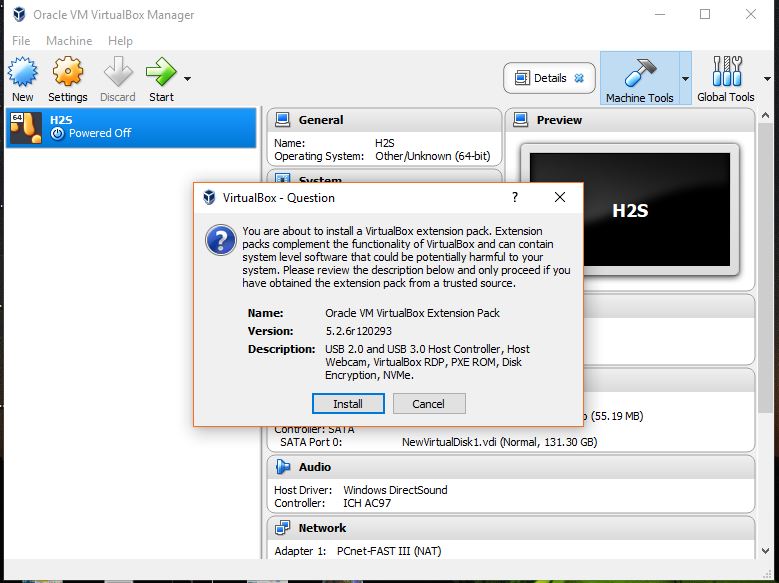Click VirtualBox Manager title bar icon
This screenshot has width=779, height=583.
pyautogui.click(x=19, y=14)
